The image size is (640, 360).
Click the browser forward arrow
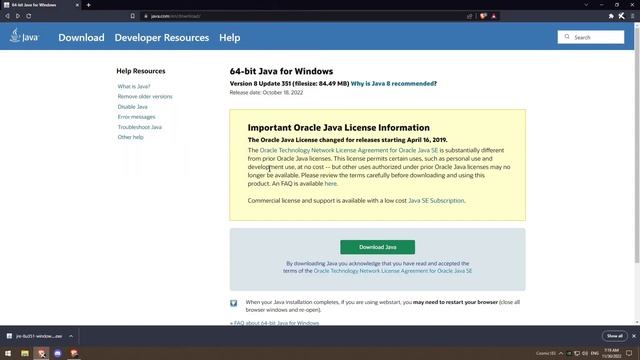18,16
